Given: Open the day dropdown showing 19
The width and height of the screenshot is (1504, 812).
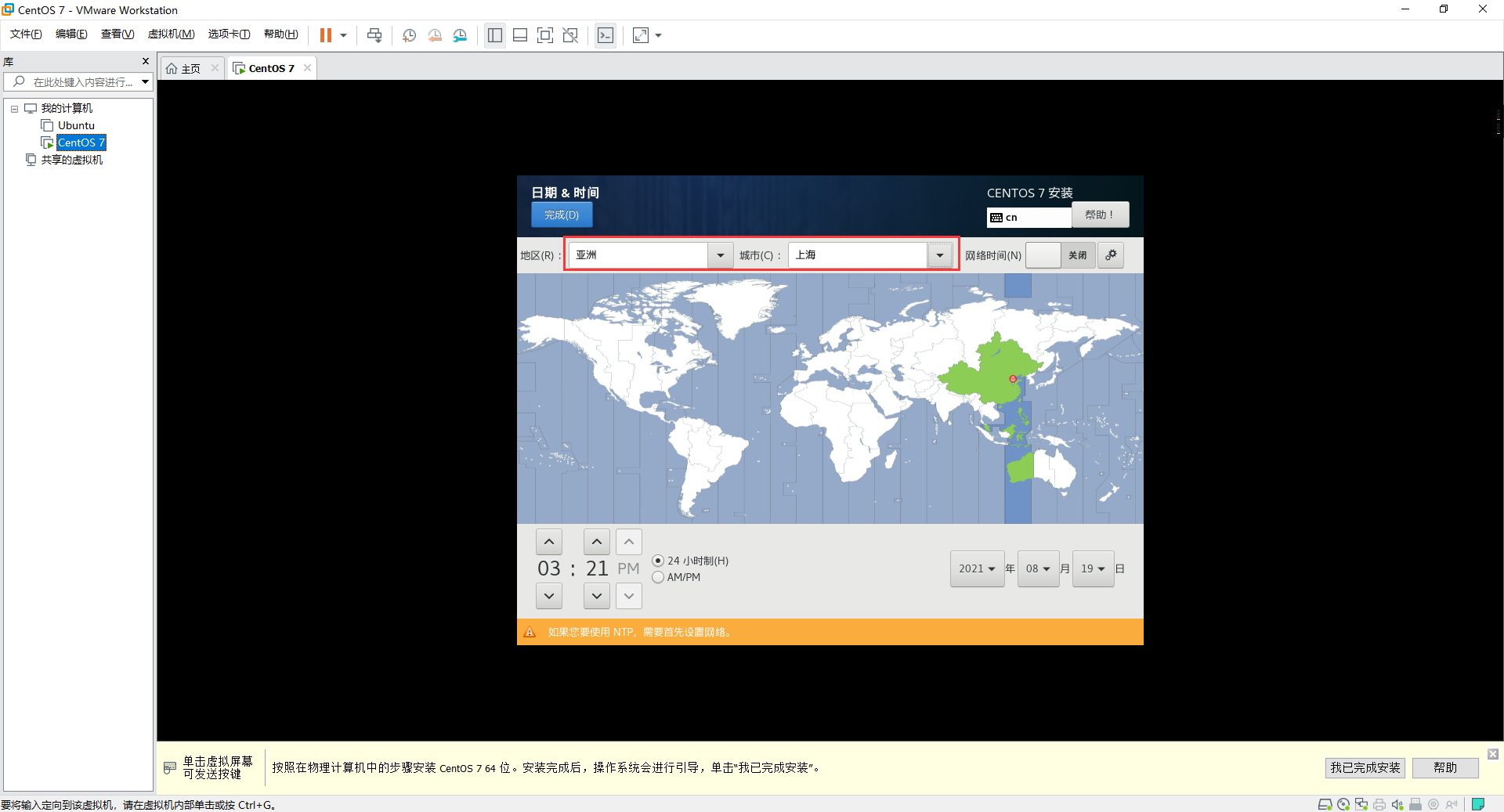Looking at the screenshot, I should click(x=1094, y=568).
